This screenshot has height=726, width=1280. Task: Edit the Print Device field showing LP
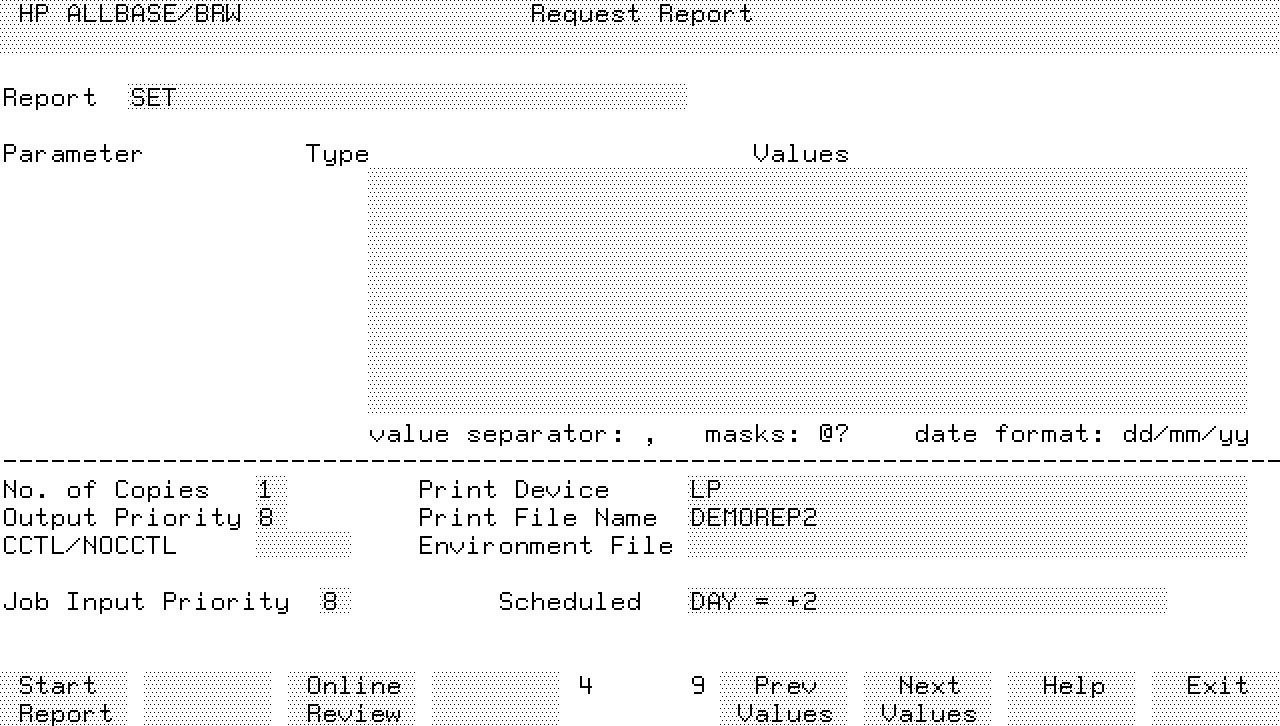(x=966, y=490)
